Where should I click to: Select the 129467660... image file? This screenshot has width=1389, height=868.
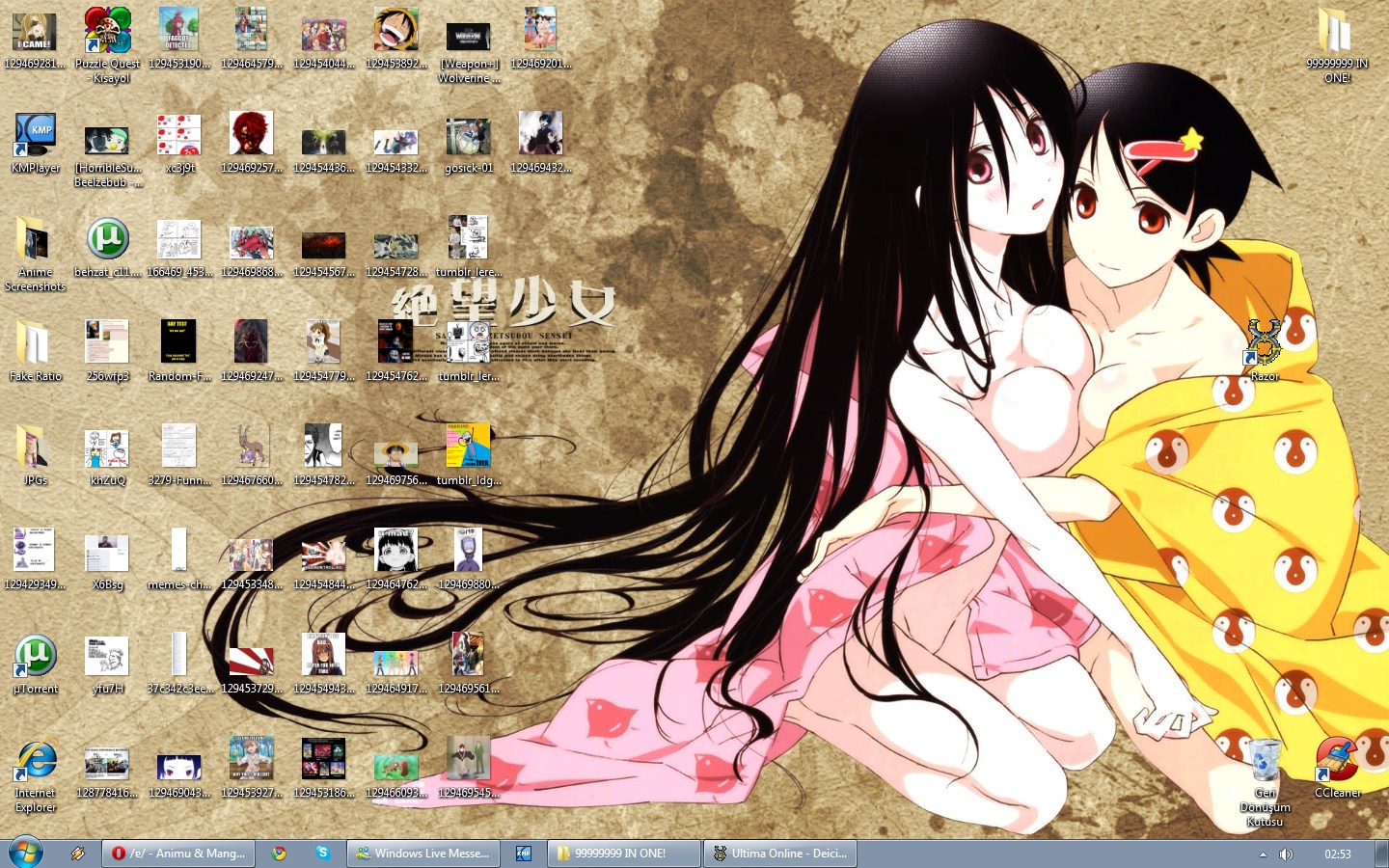(x=252, y=447)
